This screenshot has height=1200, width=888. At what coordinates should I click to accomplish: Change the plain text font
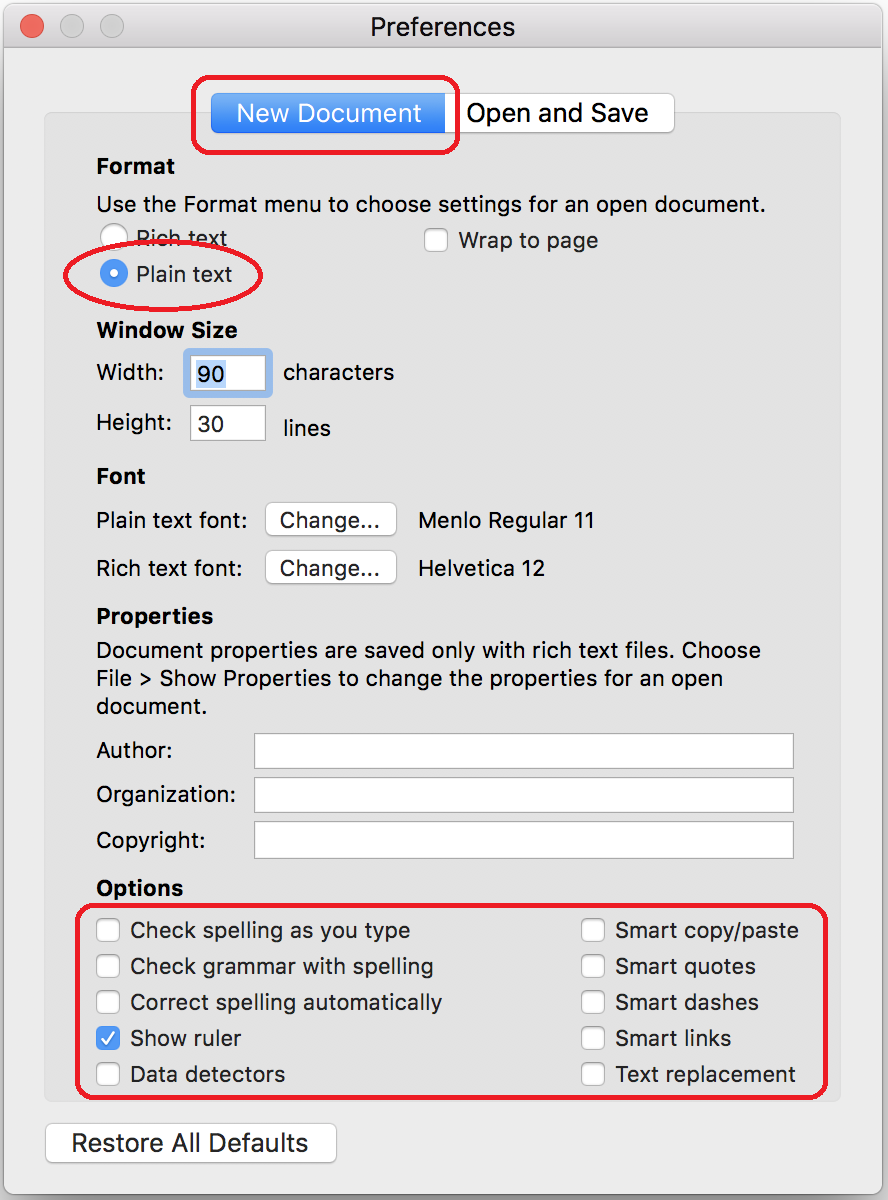tap(330, 519)
